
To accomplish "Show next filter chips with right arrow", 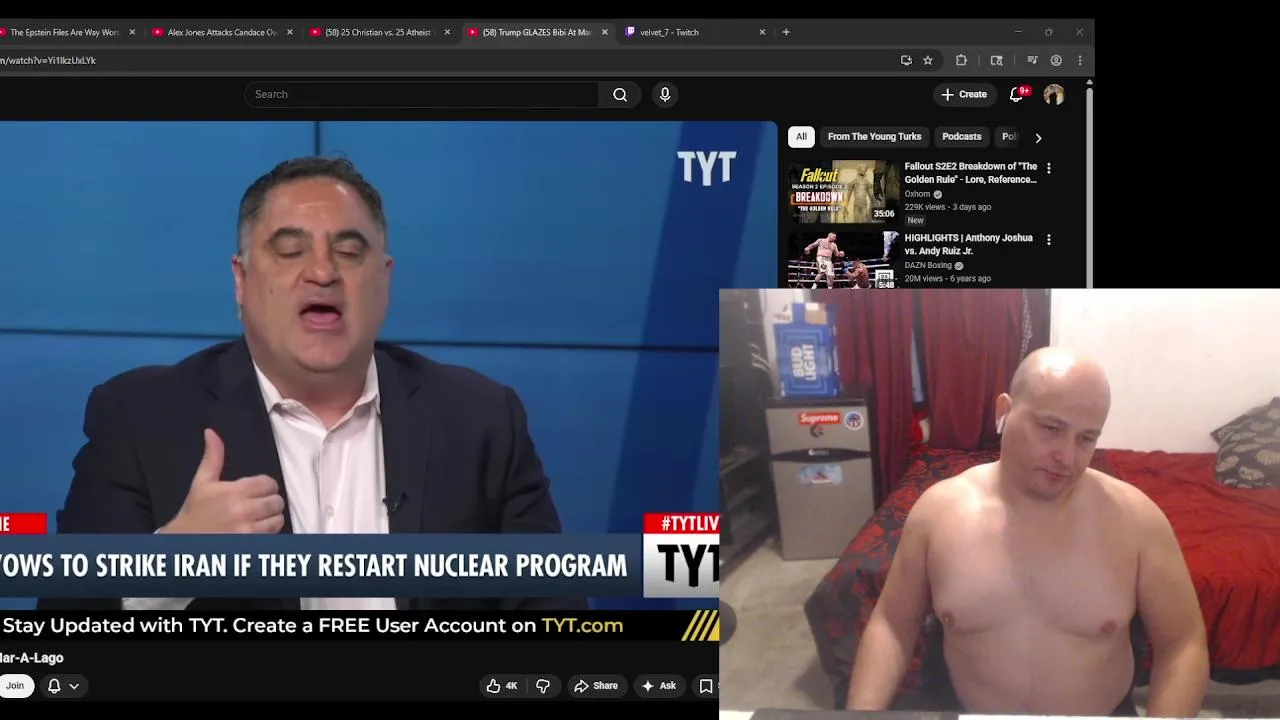I will (x=1038, y=137).
